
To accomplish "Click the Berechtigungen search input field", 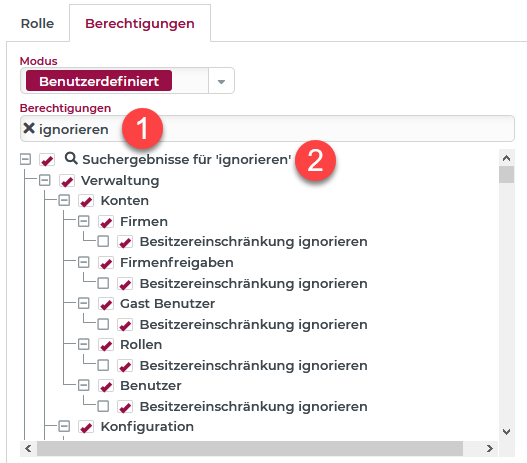I will tap(267, 129).
